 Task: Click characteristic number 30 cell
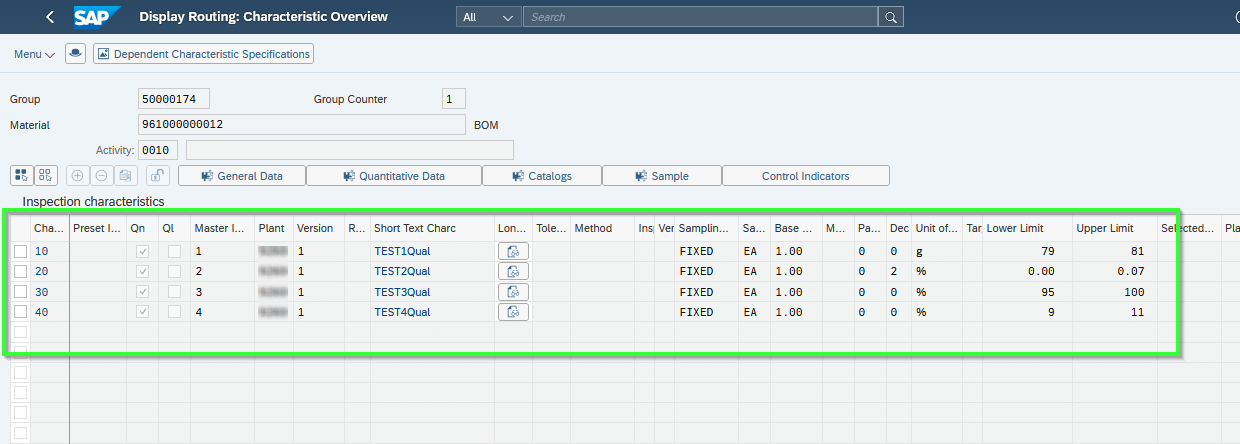[49, 292]
